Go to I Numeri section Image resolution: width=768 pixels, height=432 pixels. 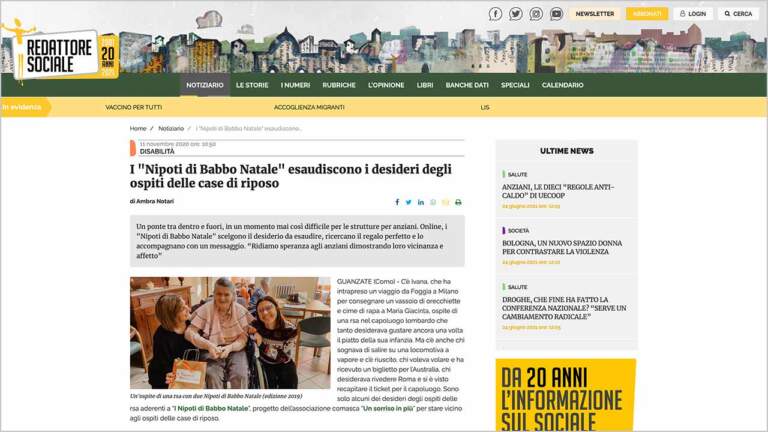(x=295, y=85)
